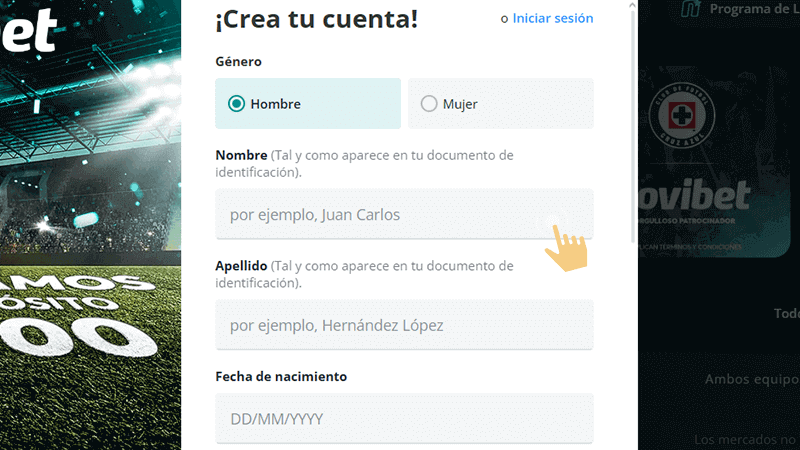800x450 pixels.
Task: Focus the Apellido input field
Action: (x=404, y=325)
